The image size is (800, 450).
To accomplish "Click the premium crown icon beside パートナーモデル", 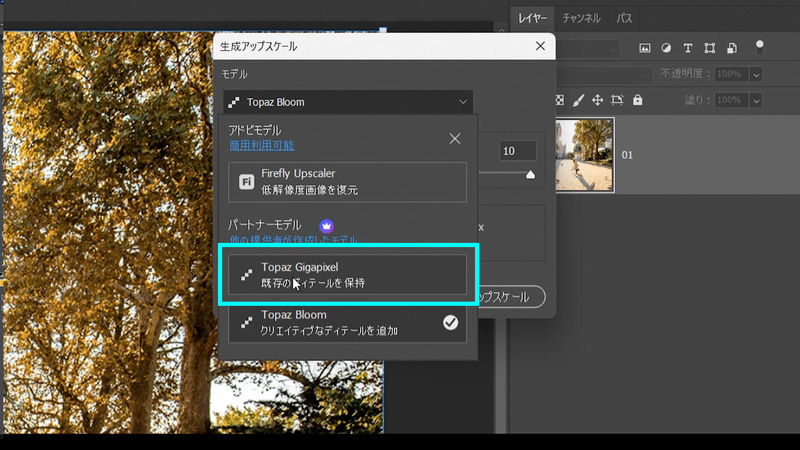I will pos(326,226).
